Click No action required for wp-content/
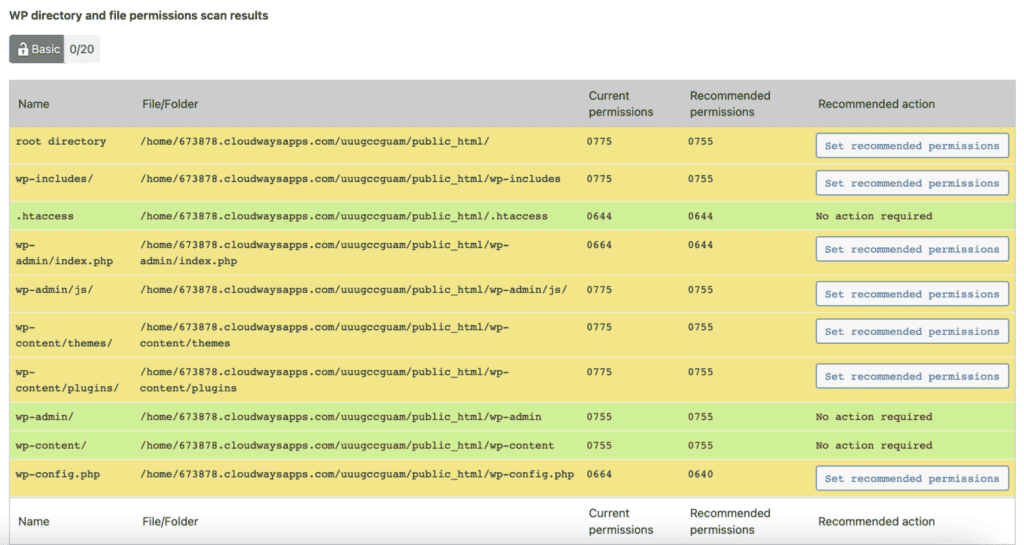This screenshot has width=1024, height=545. pyautogui.click(x=874, y=445)
